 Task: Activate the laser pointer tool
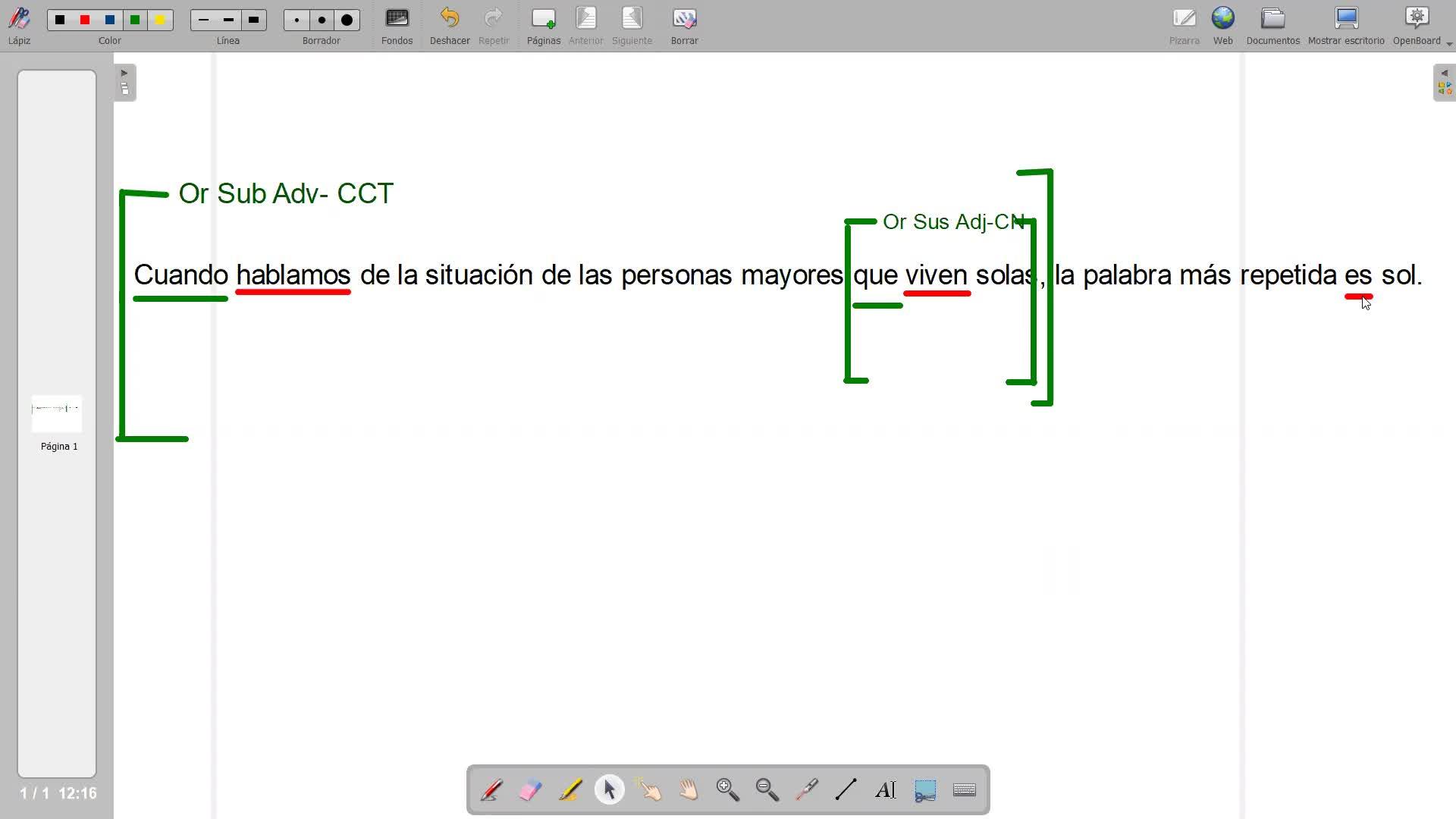807,790
